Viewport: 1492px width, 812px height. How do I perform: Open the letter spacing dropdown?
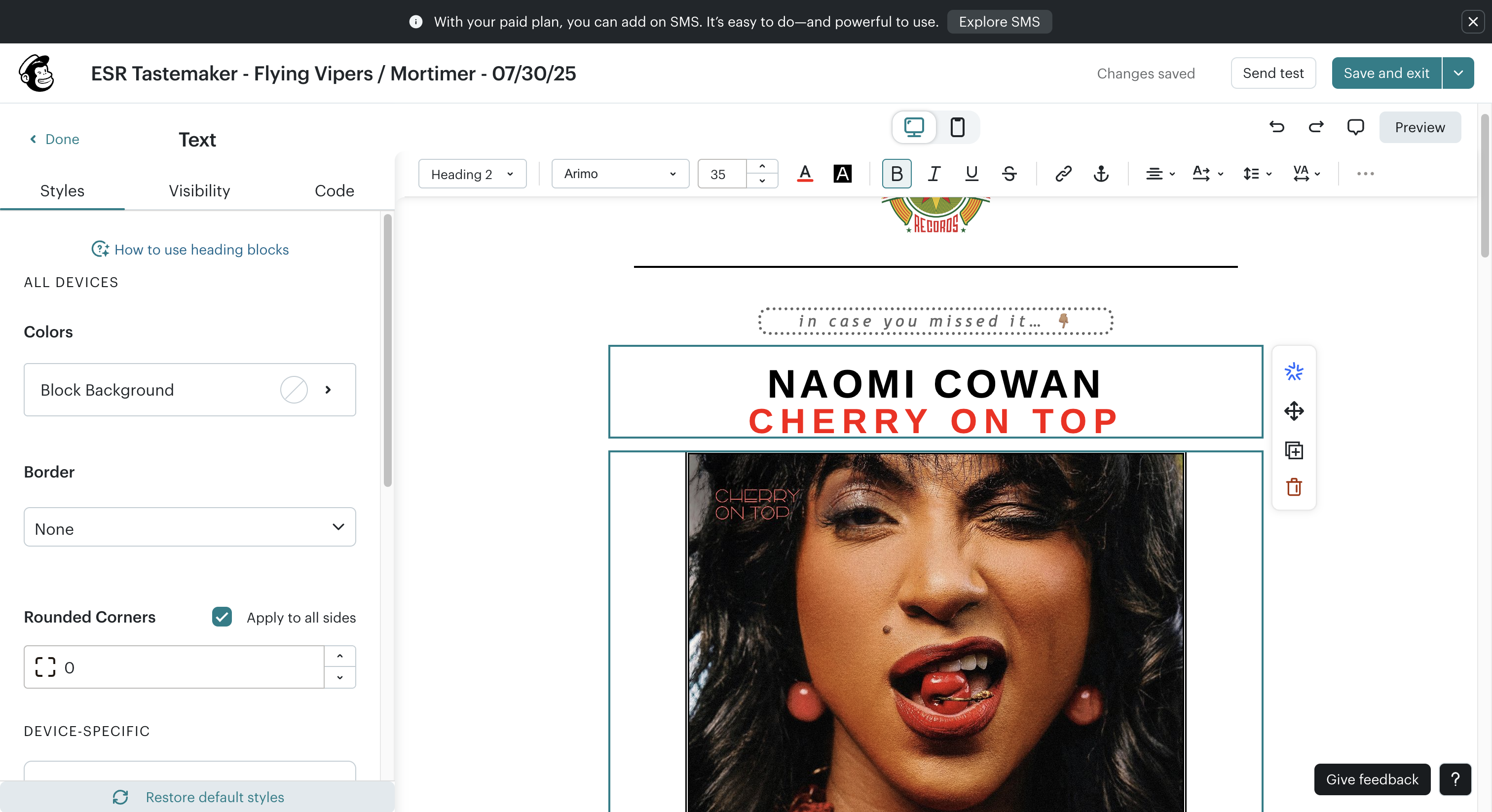(x=1306, y=174)
